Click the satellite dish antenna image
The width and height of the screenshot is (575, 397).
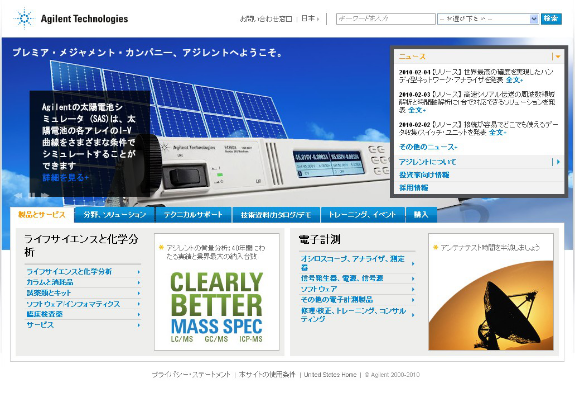[491, 304]
